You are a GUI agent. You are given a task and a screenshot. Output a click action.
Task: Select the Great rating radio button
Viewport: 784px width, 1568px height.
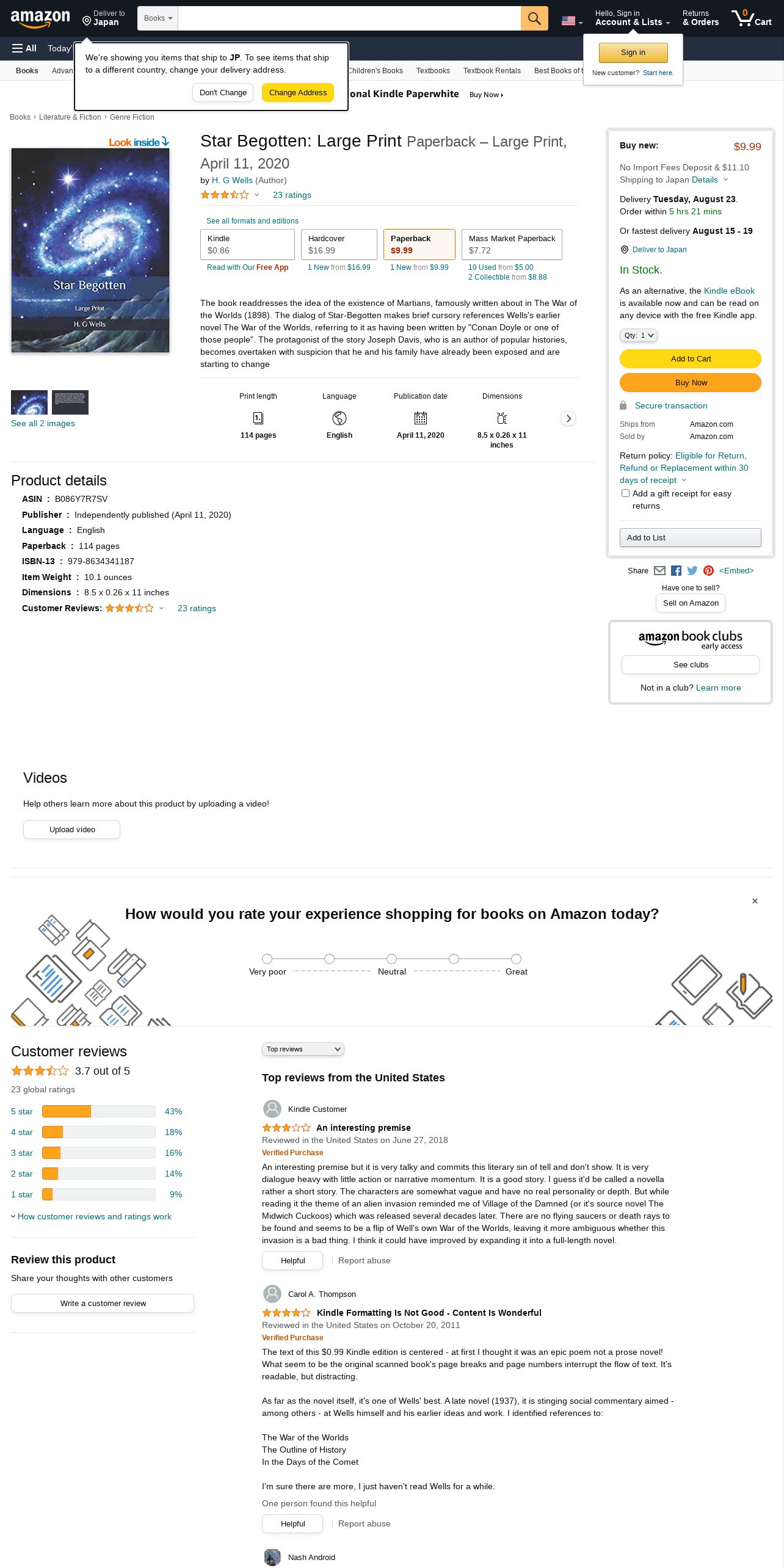tap(516, 959)
